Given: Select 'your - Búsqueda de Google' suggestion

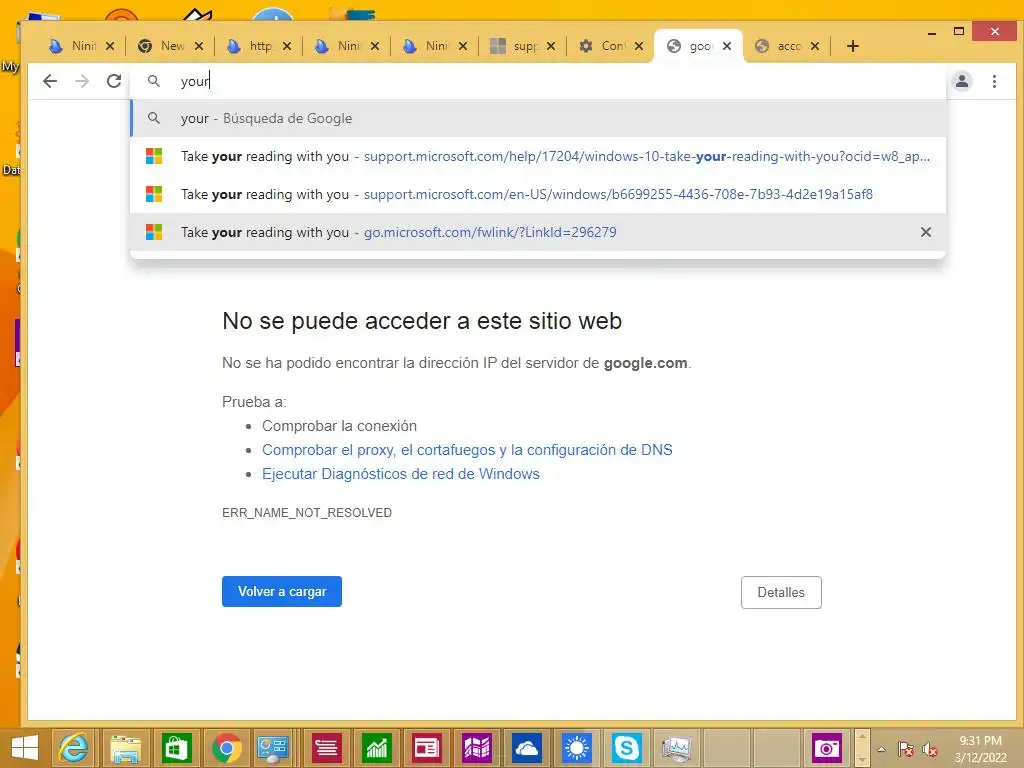Looking at the screenshot, I should pos(539,118).
